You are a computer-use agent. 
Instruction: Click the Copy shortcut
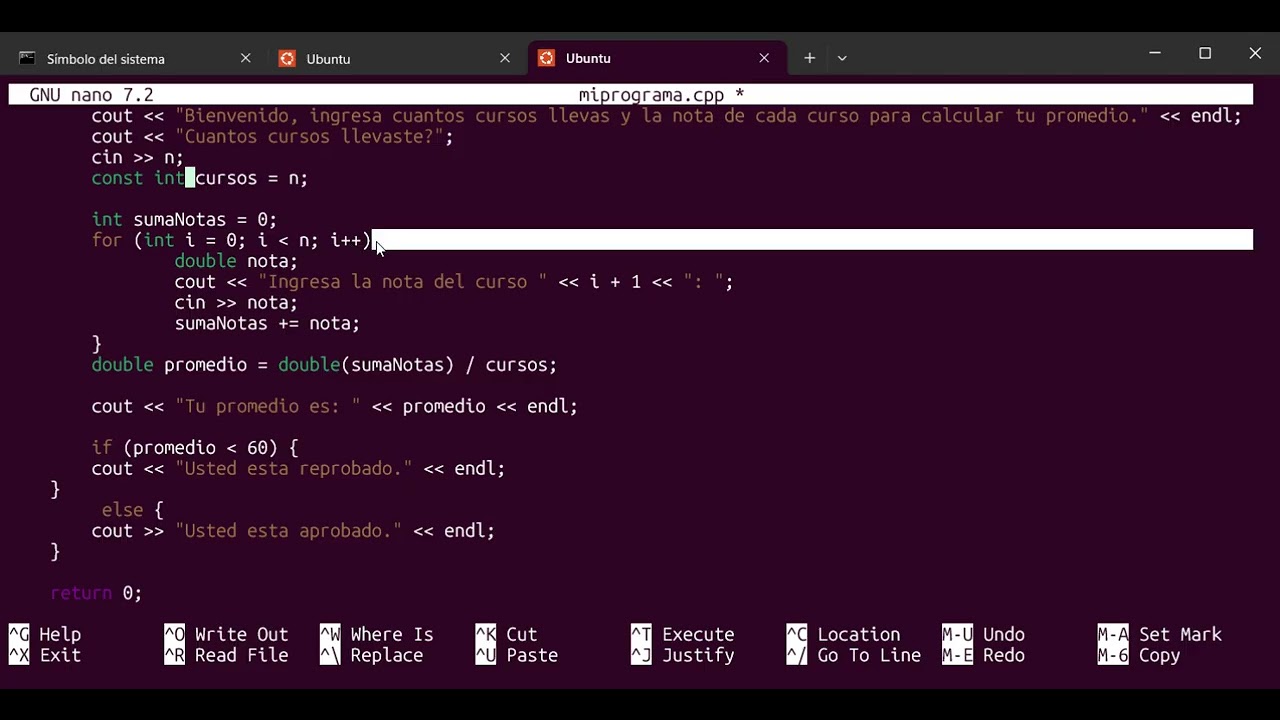(1139, 655)
